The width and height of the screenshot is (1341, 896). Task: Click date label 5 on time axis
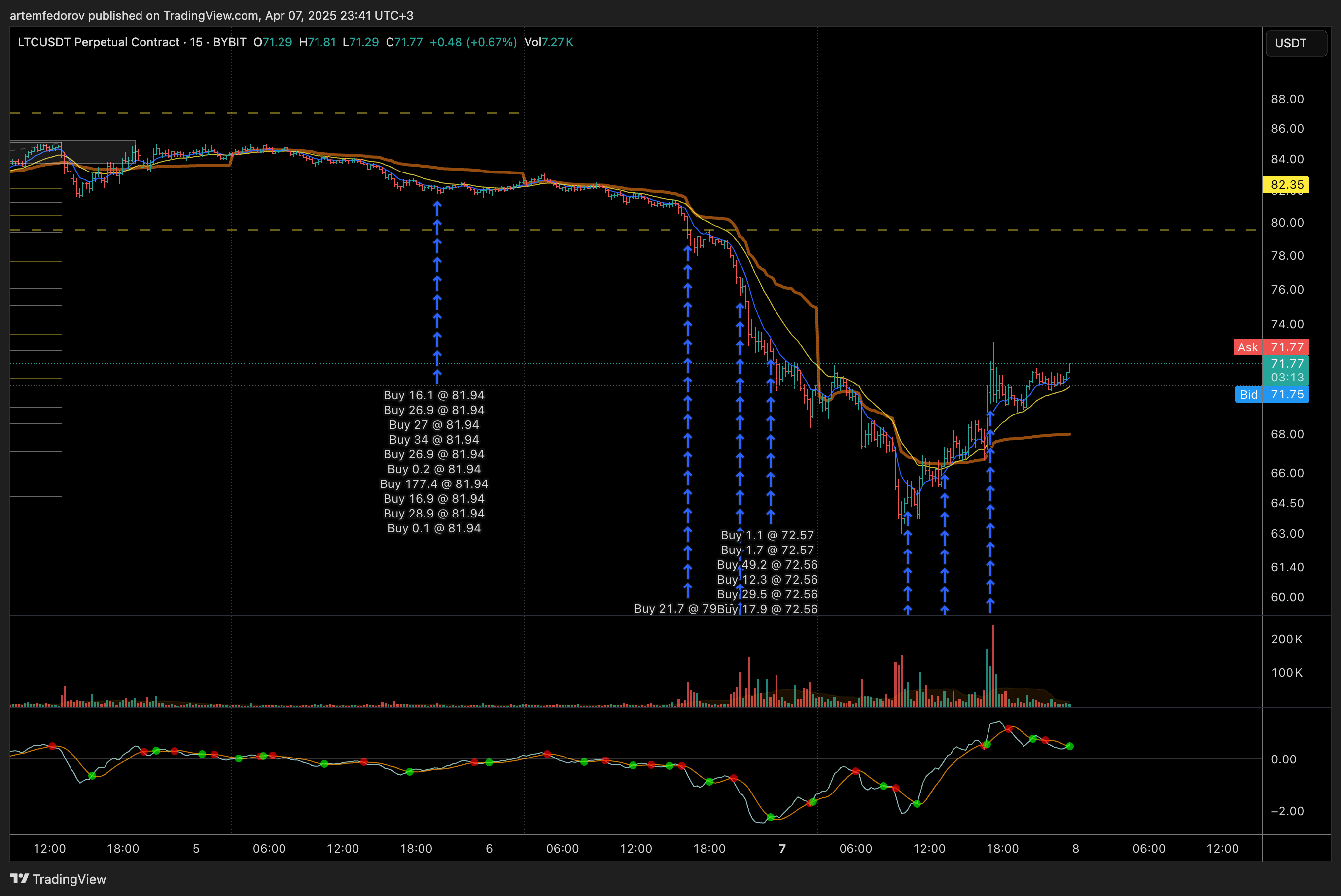click(x=196, y=849)
